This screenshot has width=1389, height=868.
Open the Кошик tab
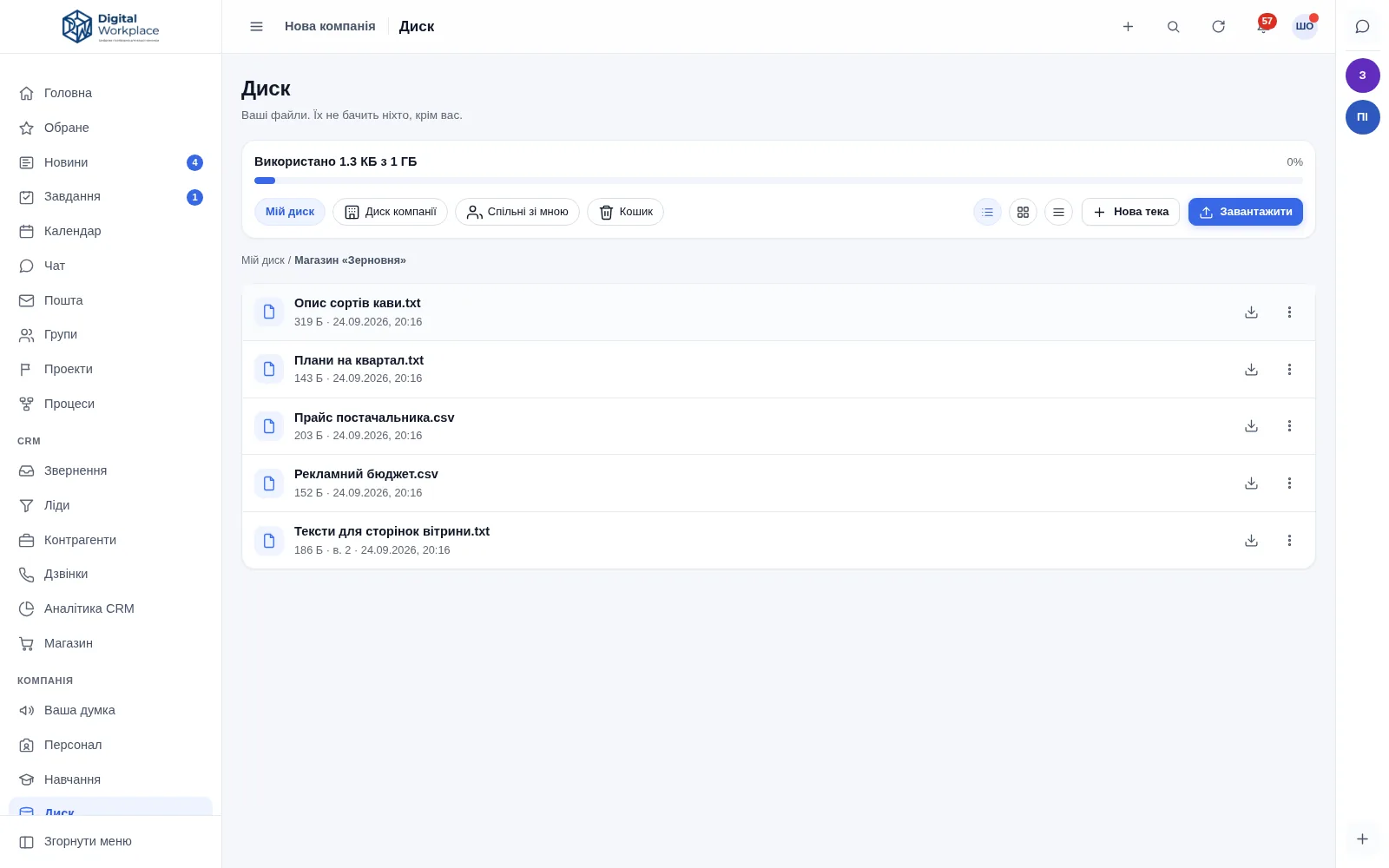coord(625,212)
